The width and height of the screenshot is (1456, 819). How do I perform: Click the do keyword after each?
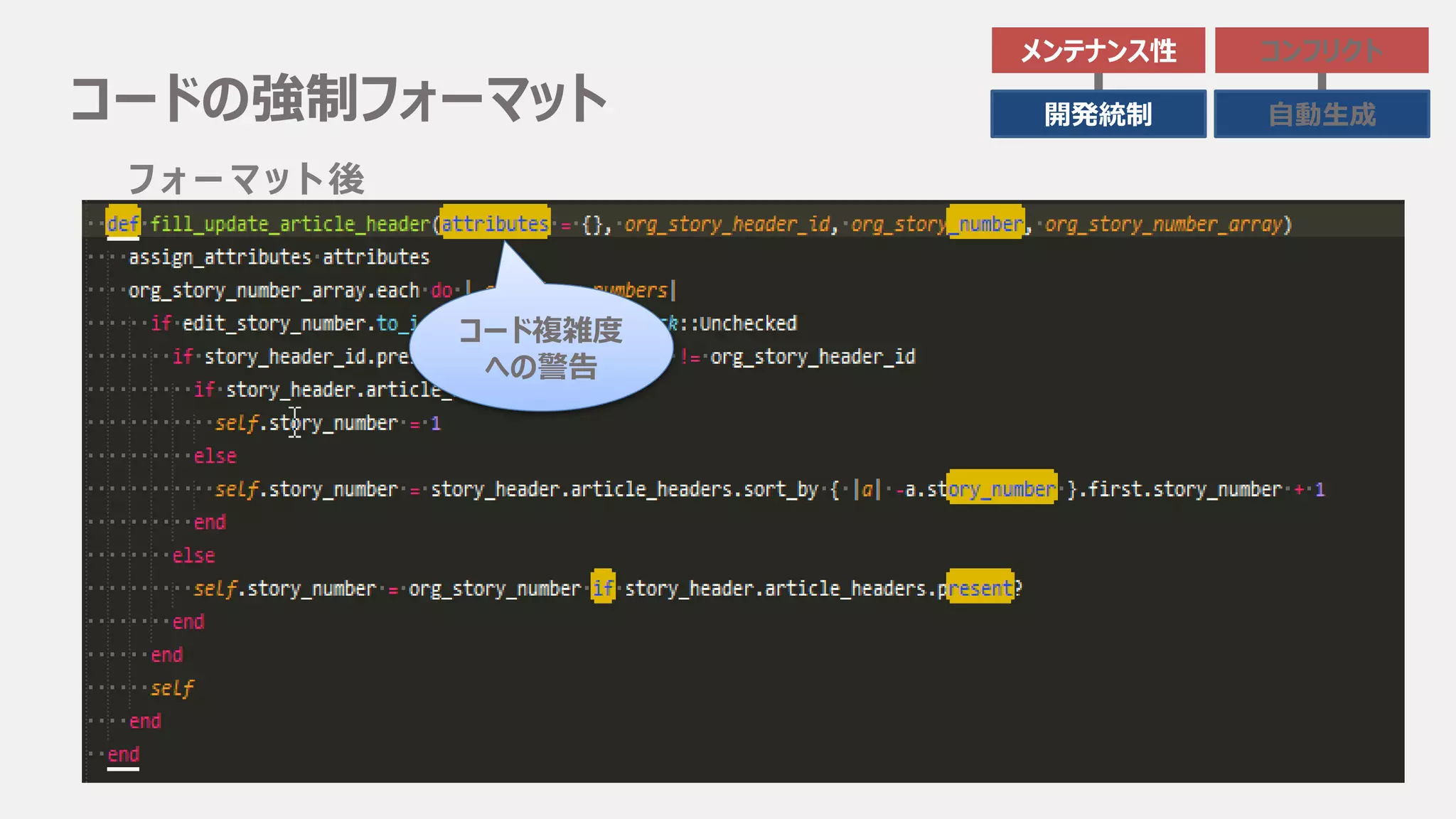(x=441, y=290)
